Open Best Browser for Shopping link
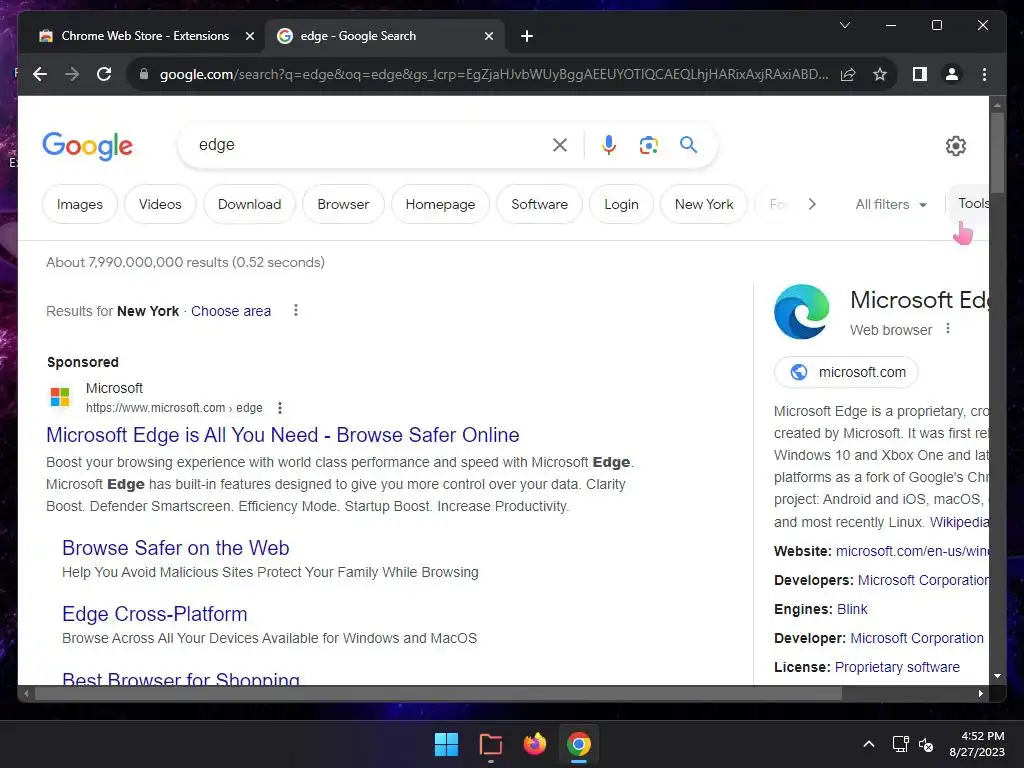The image size is (1024, 768). [x=181, y=678]
